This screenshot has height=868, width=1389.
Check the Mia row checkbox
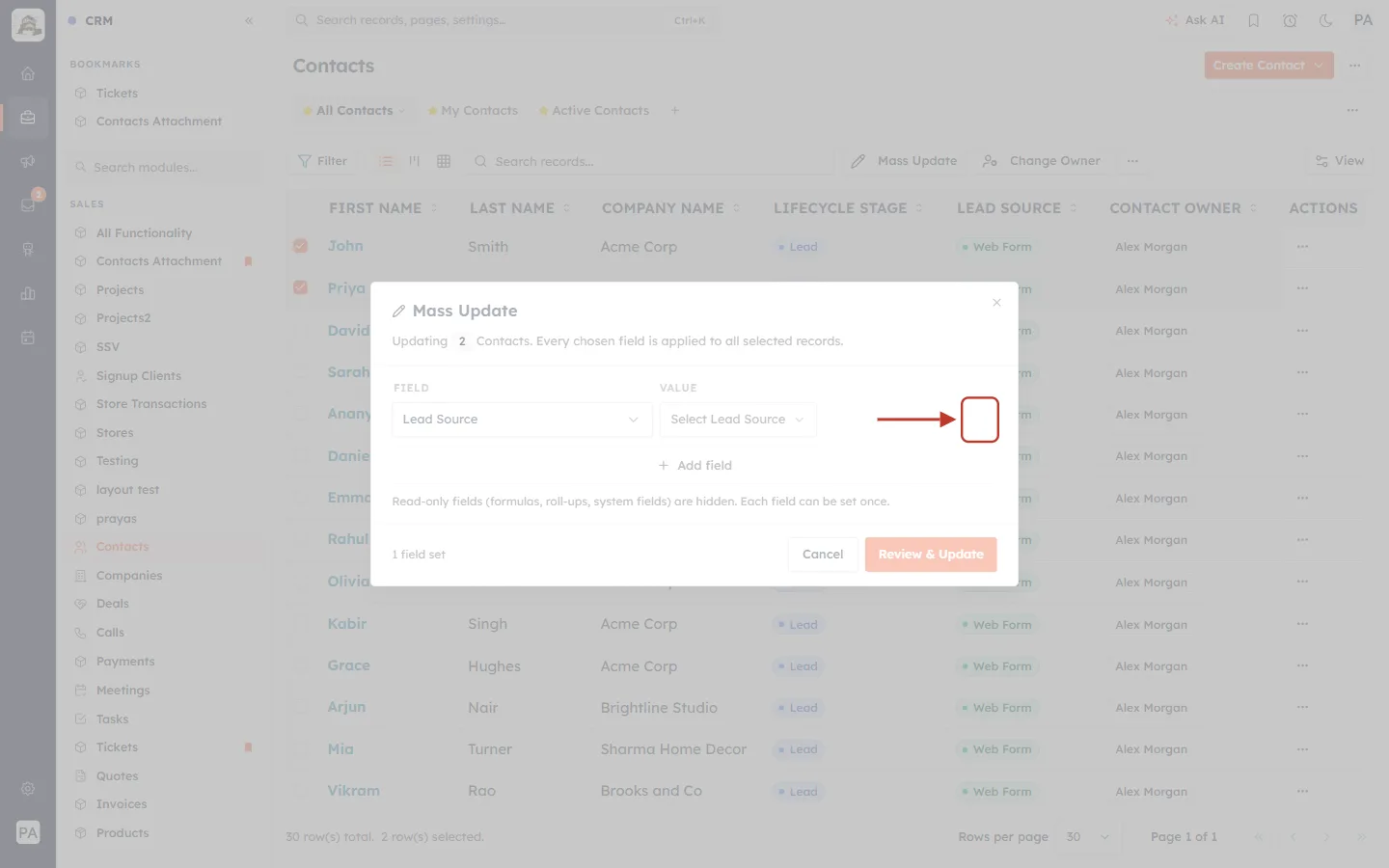tap(301, 749)
